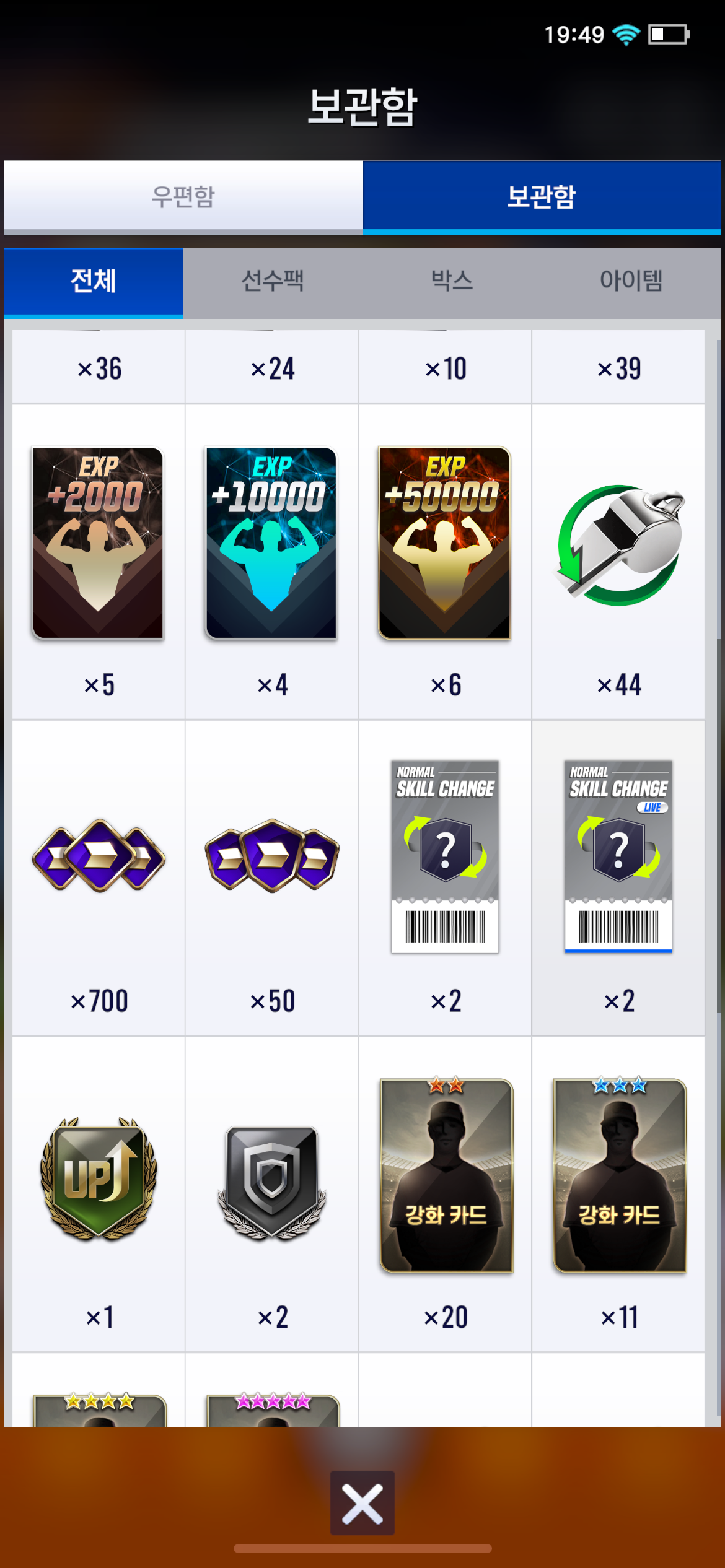Tap the green UP badge item
This screenshot has width=725, height=1568.
point(98,1178)
